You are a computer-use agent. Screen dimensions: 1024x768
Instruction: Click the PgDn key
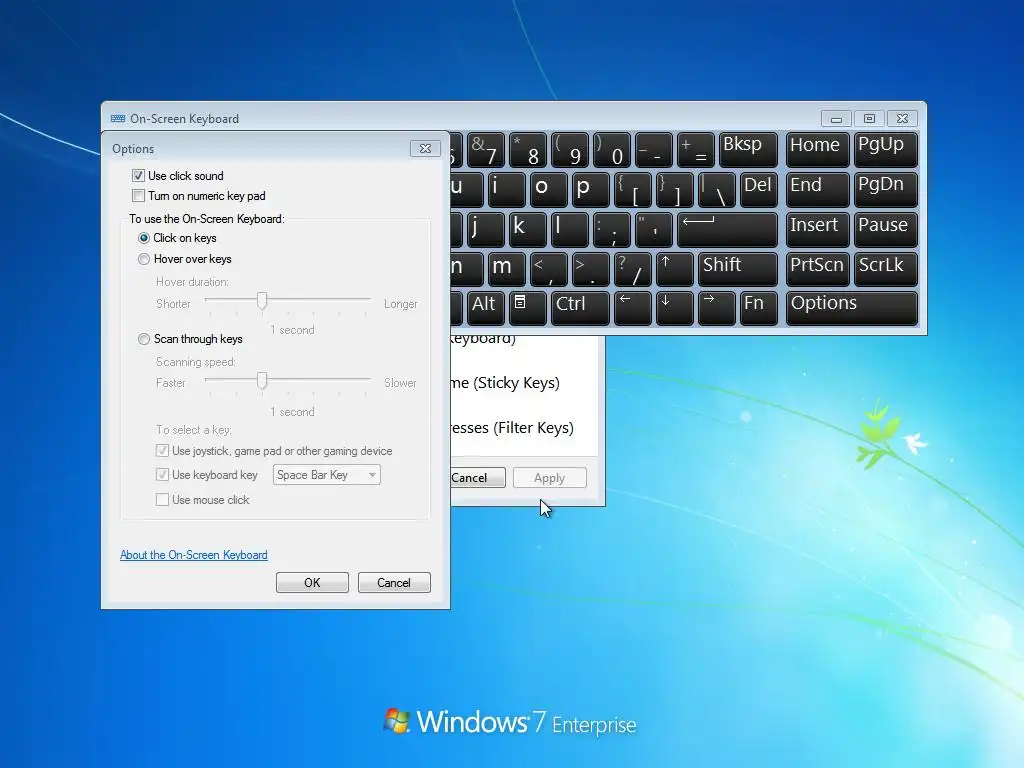[886, 189]
